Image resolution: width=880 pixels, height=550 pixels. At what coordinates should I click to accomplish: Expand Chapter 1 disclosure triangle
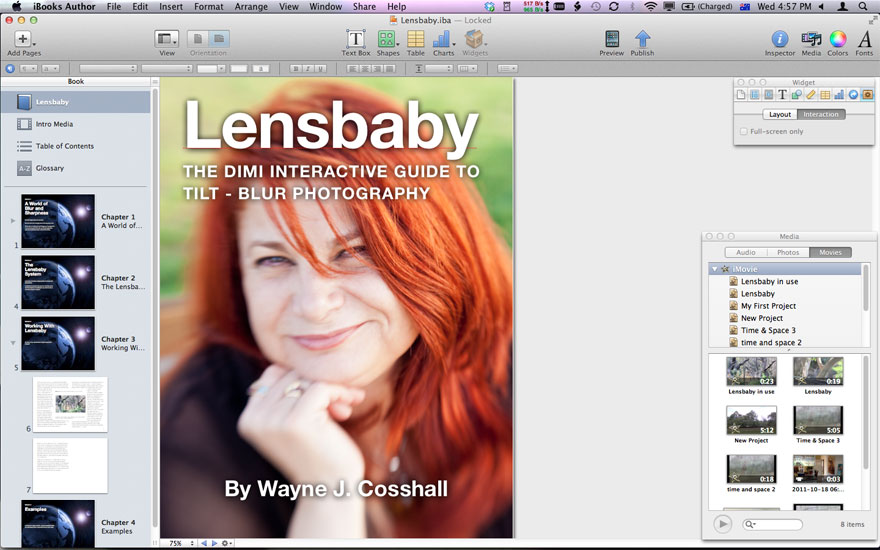[12, 221]
